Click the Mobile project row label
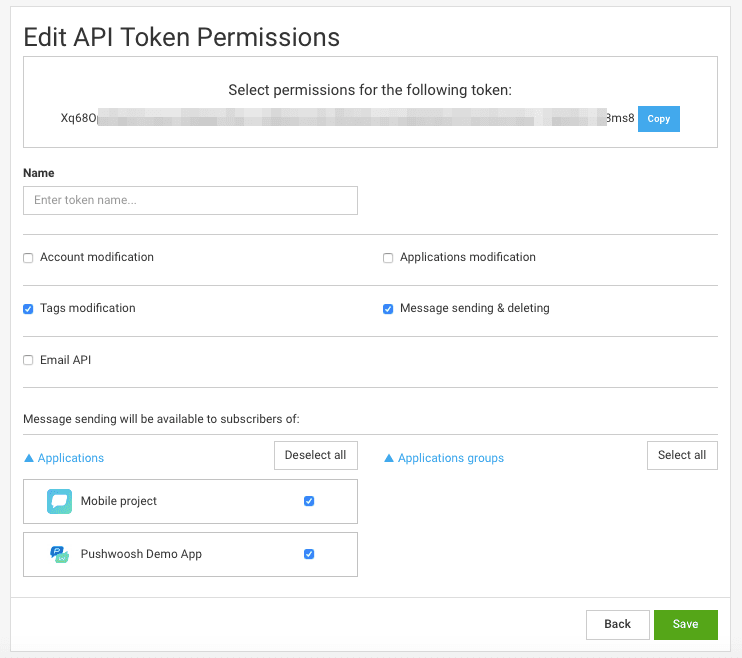This screenshot has width=742, height=658. (x=119, y=501)
